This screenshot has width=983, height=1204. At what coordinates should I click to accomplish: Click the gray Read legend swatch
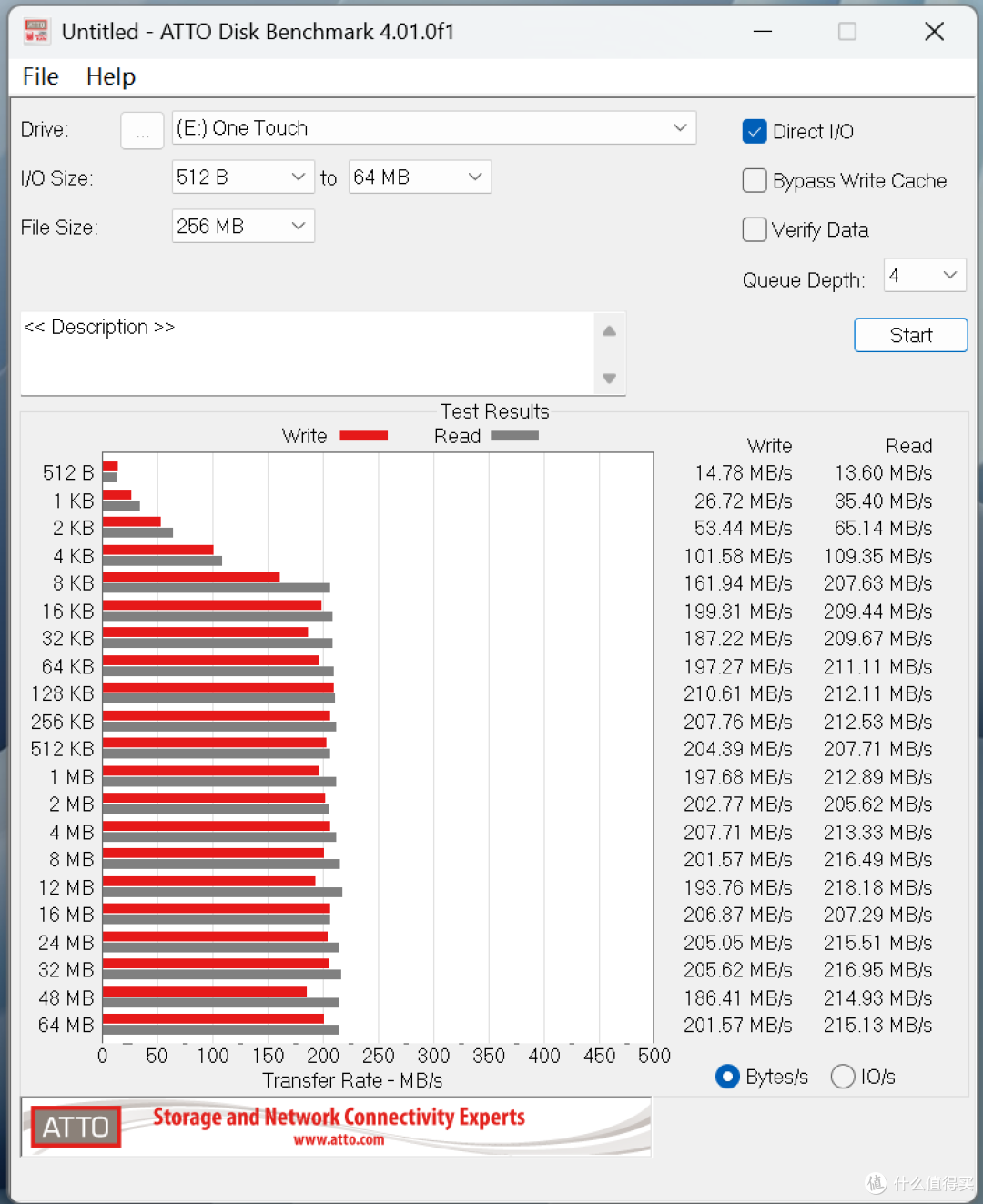point(514,436)
